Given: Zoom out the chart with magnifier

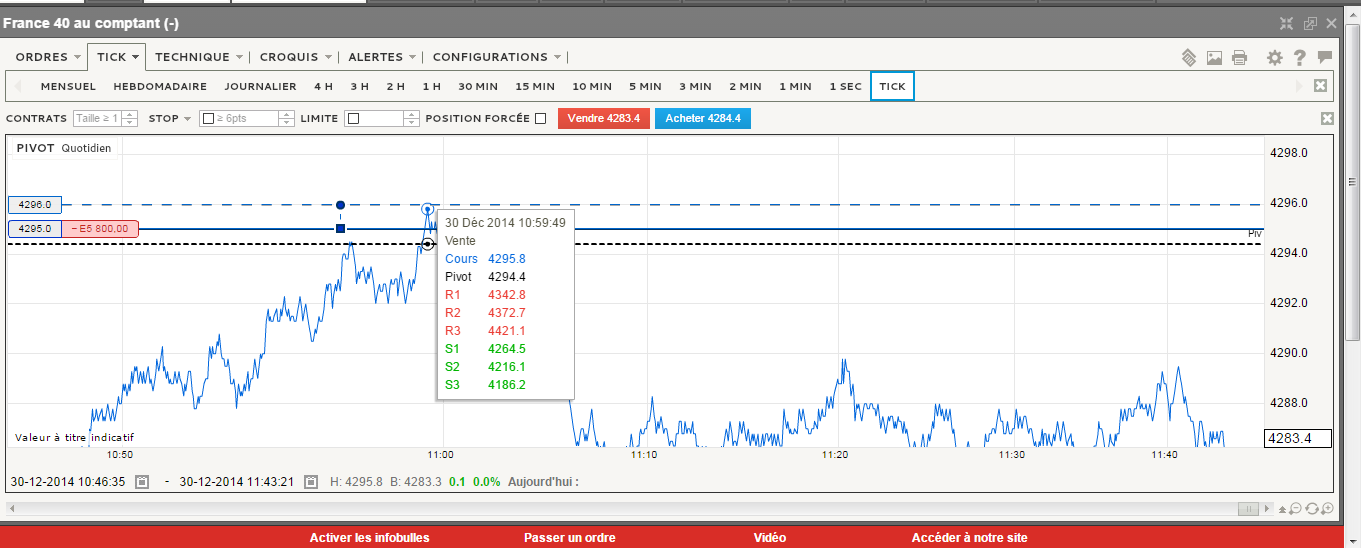Looking at the screenshot, I should [1295, 509].
